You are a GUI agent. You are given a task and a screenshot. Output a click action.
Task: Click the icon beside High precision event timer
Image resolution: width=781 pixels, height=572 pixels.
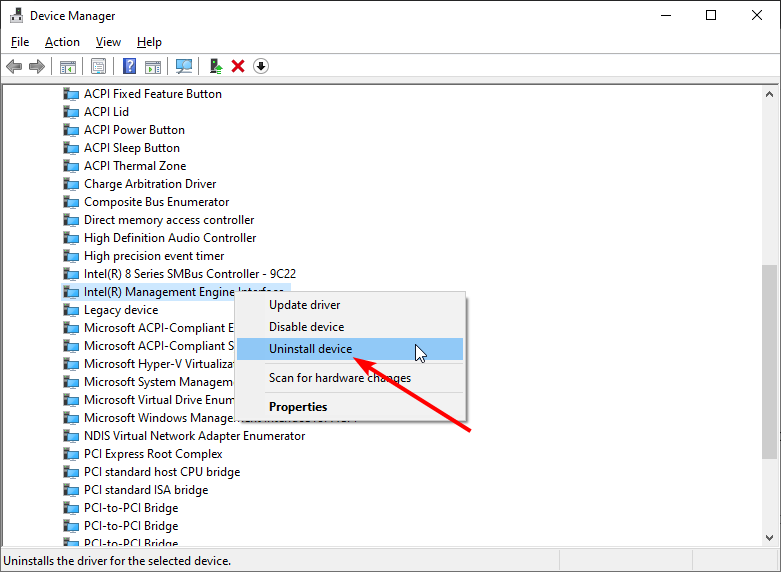point(71,256)
